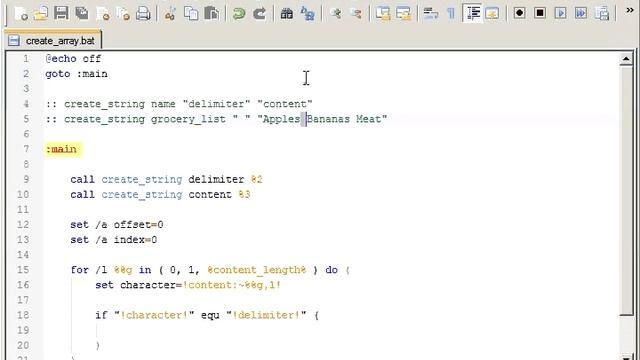Click "!delimiter!" on line 18
Screen dimensions: 640x360
pyautogui.click(x=266, y=315)
